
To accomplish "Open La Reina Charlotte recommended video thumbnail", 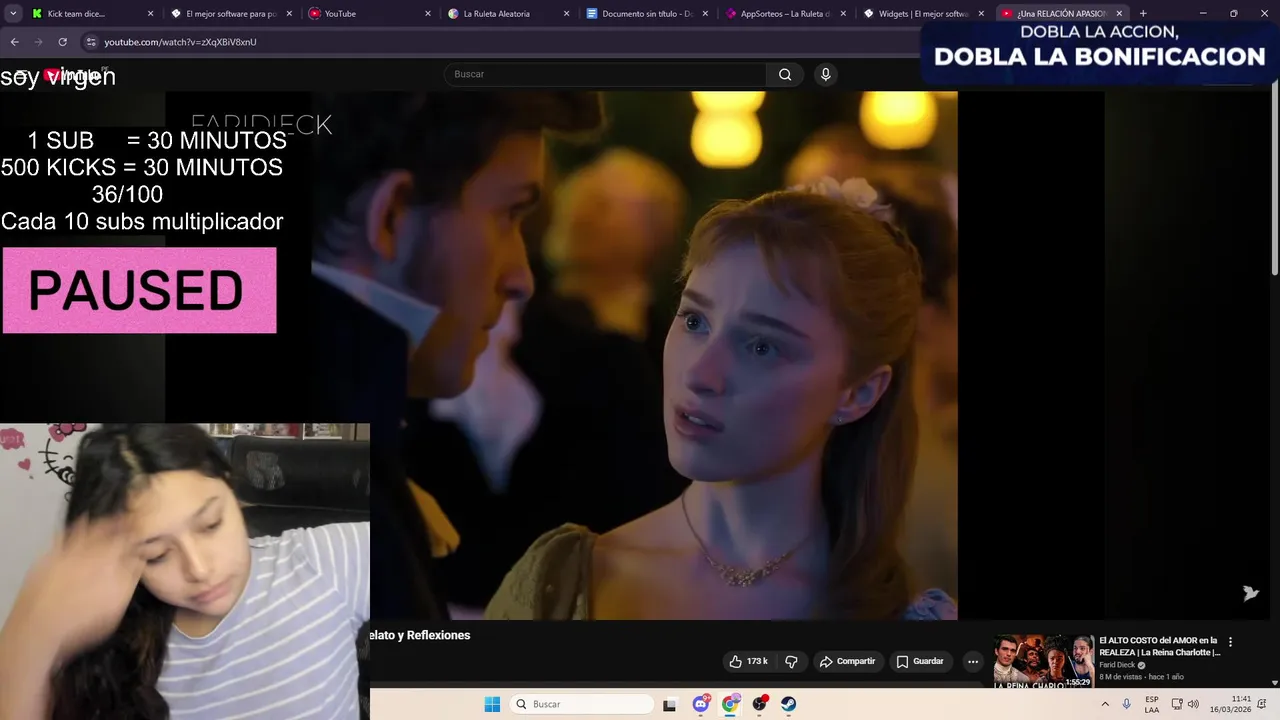I will 1043,661.
